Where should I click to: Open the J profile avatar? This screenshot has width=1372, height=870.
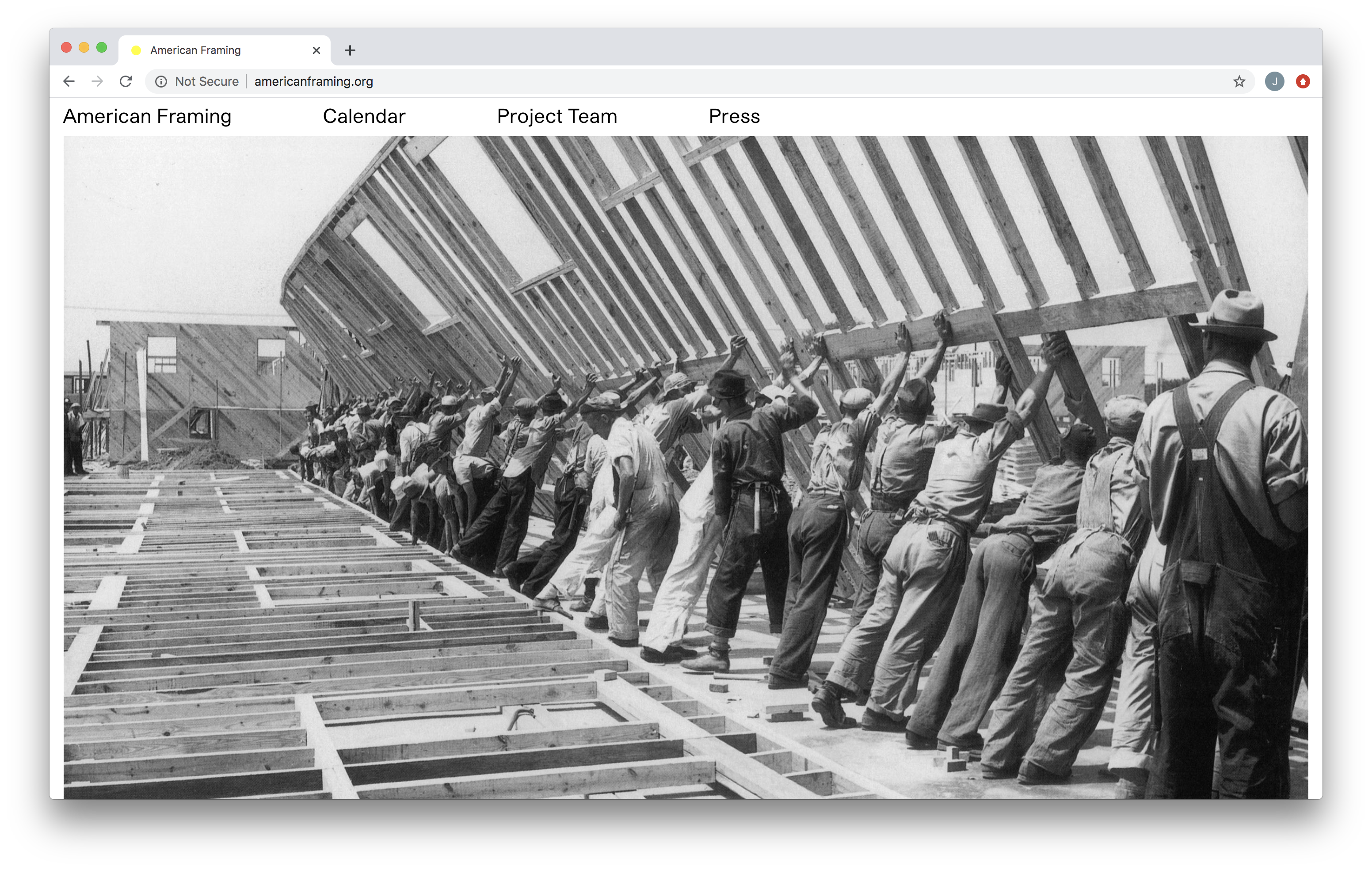coord(1275,81)
